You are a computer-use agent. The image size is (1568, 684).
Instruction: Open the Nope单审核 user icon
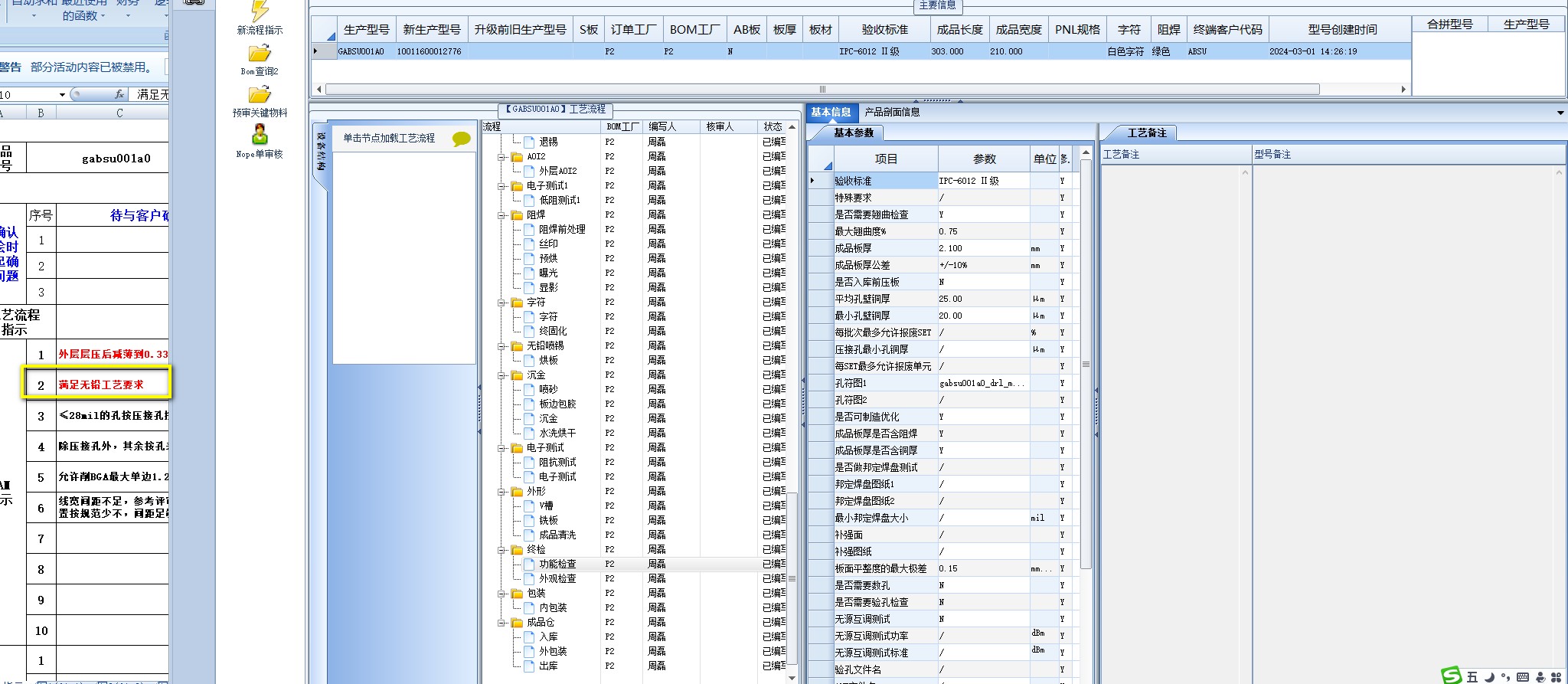click(x=260, y=135)
